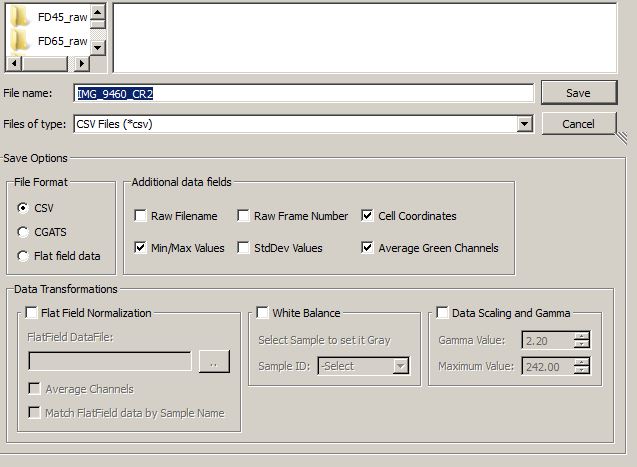
Task: Open the FD65_raw folder
Action: point(49,41)
